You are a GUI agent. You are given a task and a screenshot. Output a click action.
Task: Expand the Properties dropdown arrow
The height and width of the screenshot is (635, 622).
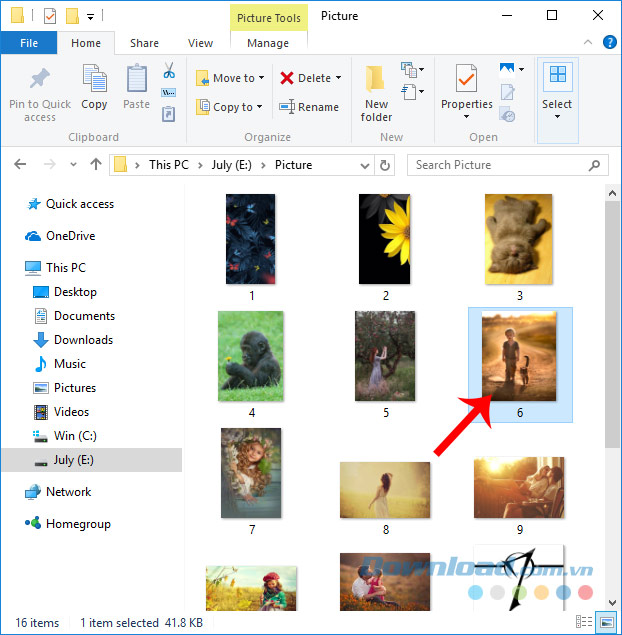pos(466,117)
